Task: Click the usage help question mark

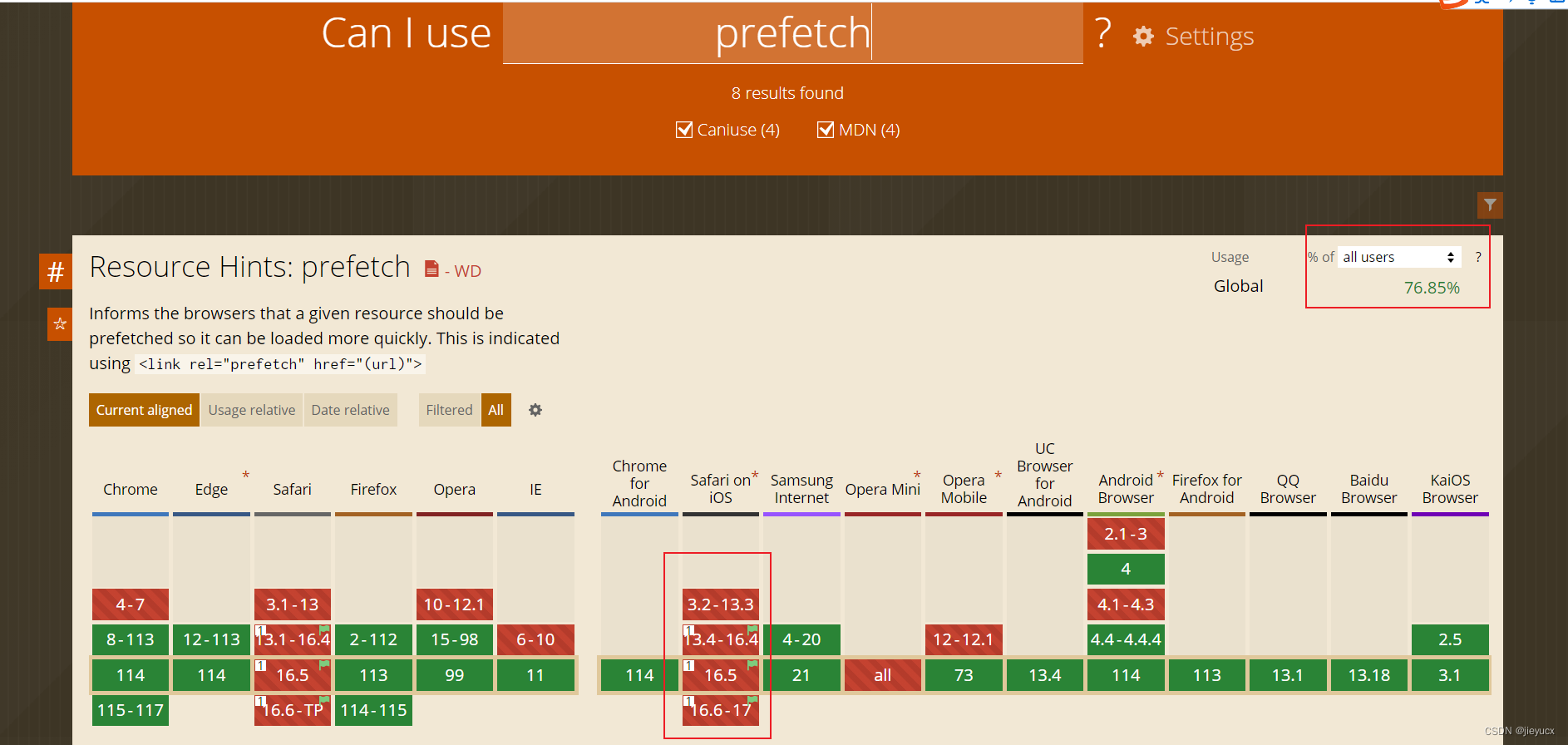Action: 1478,257
